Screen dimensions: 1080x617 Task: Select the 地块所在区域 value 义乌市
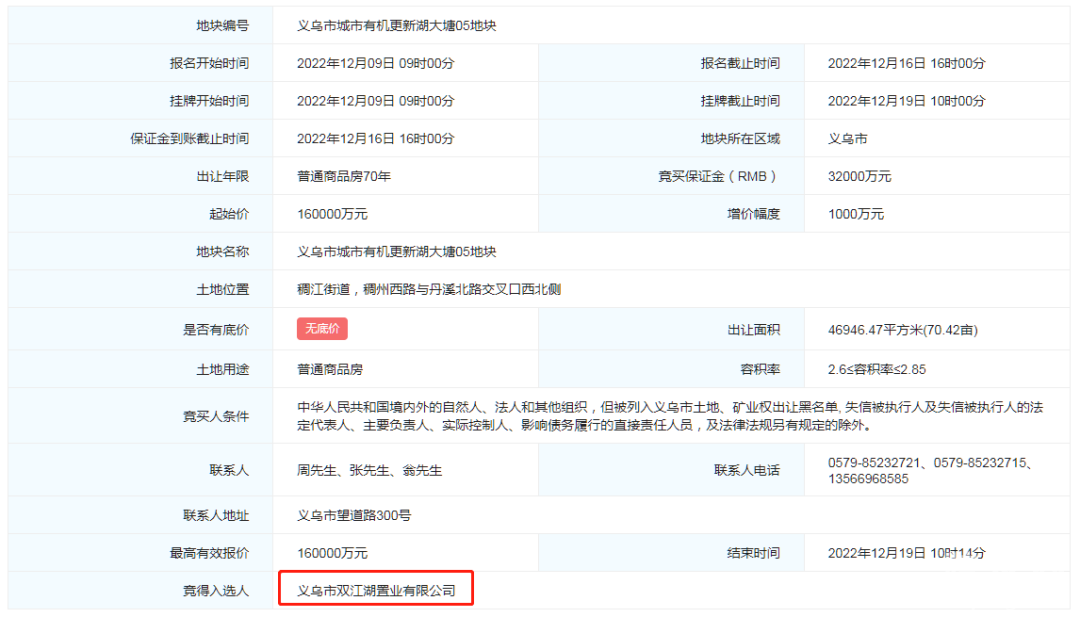(848, 139)
